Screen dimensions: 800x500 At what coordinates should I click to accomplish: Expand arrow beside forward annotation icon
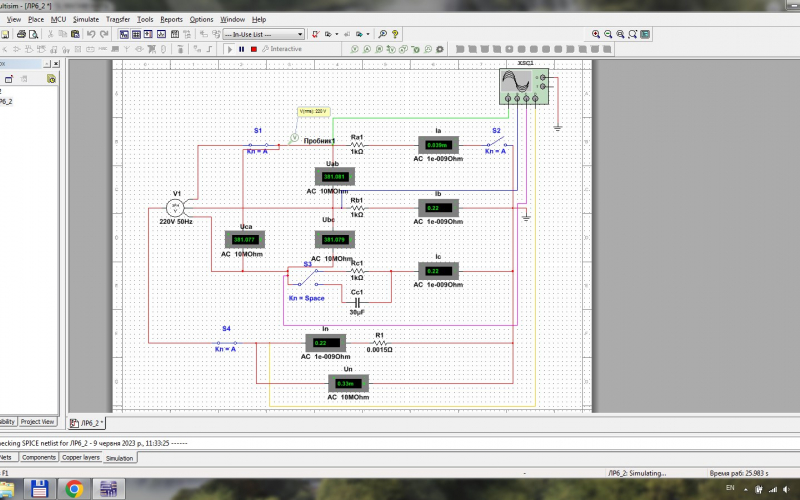click(x=368, y=34)
